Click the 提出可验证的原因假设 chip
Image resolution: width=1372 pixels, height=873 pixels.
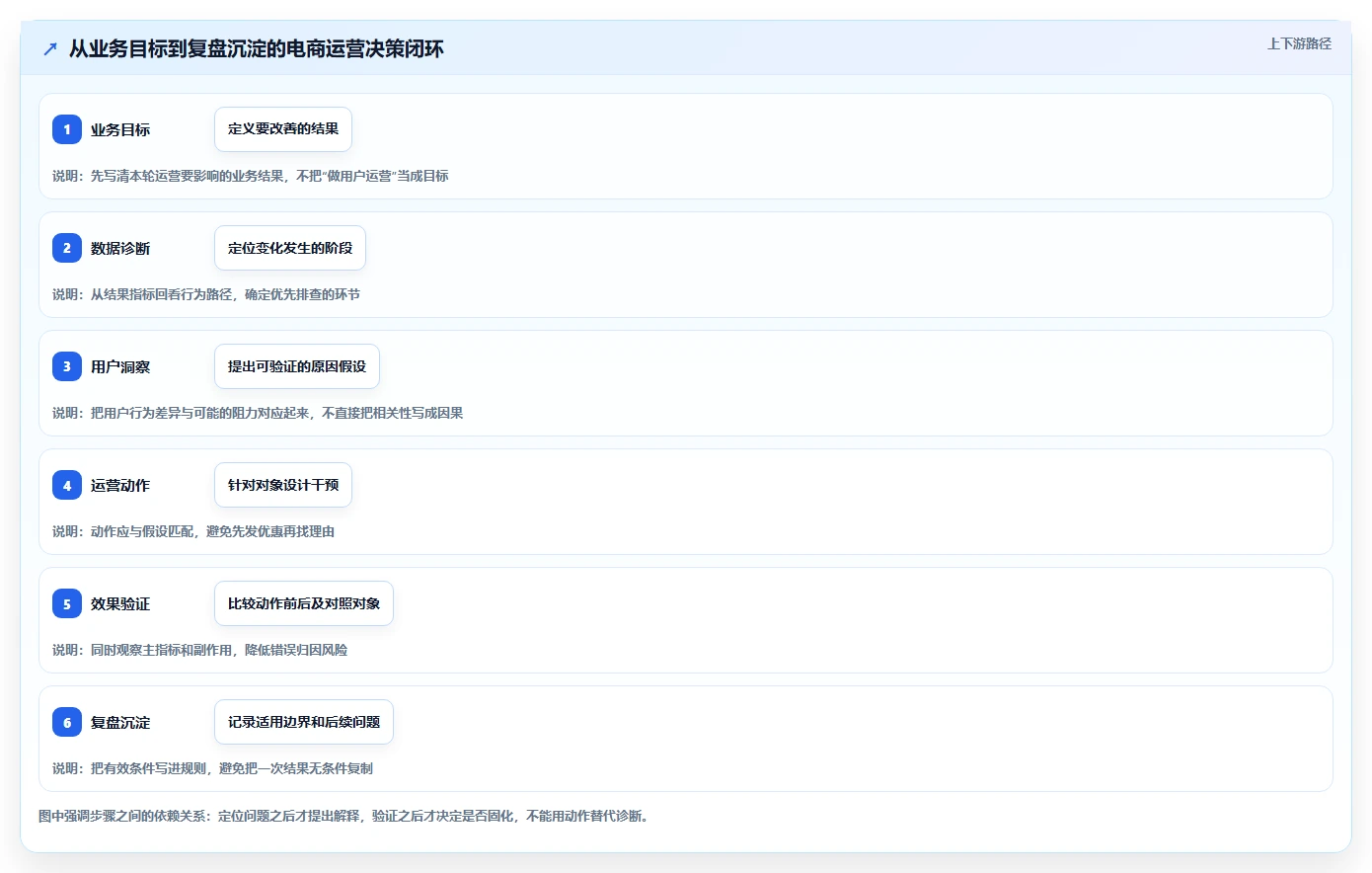[x=297, y=366]
